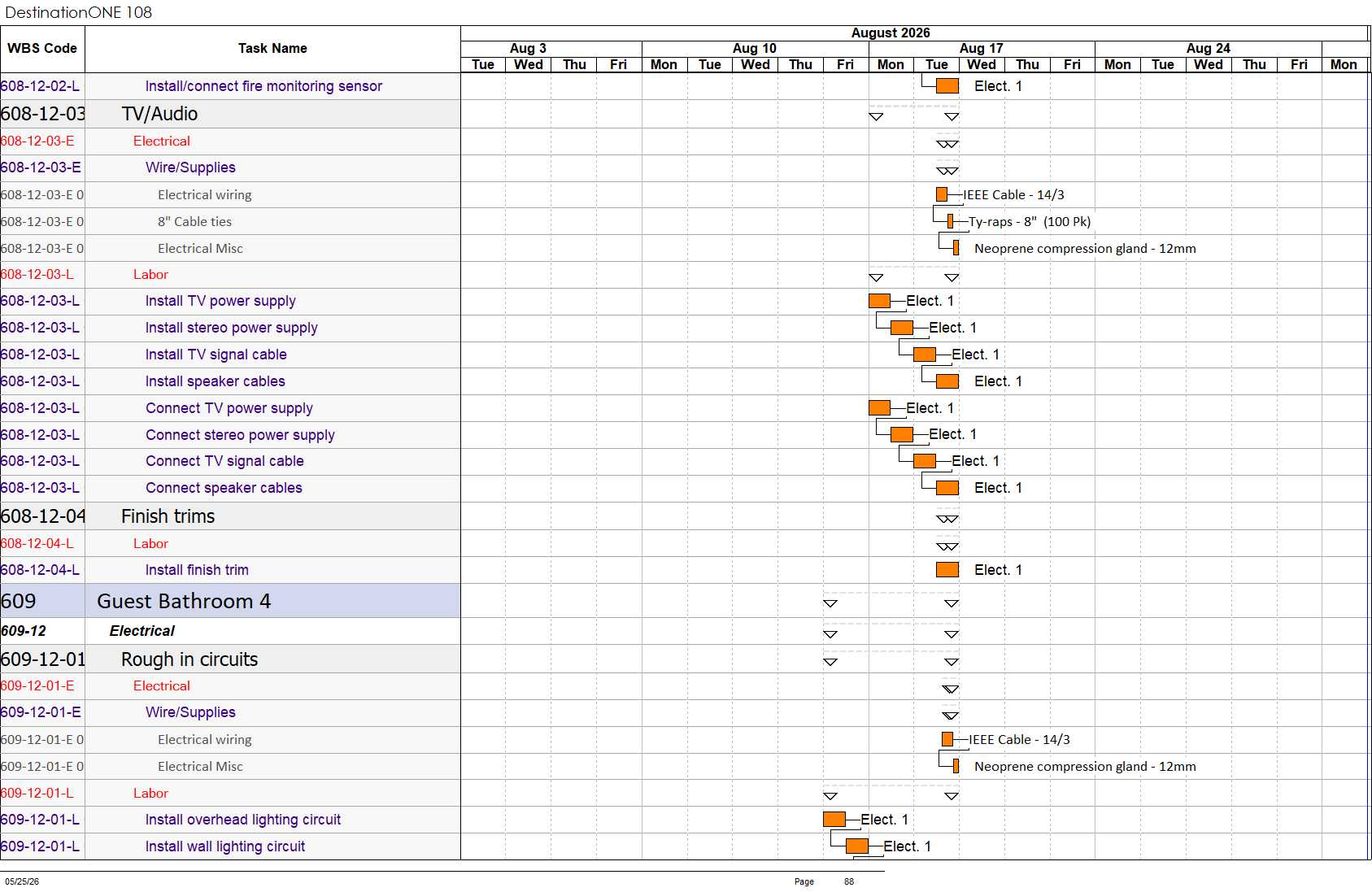1372x892 pixels.
Task: Select the Connect stereo power supply bar
Action: pos(902,434)
